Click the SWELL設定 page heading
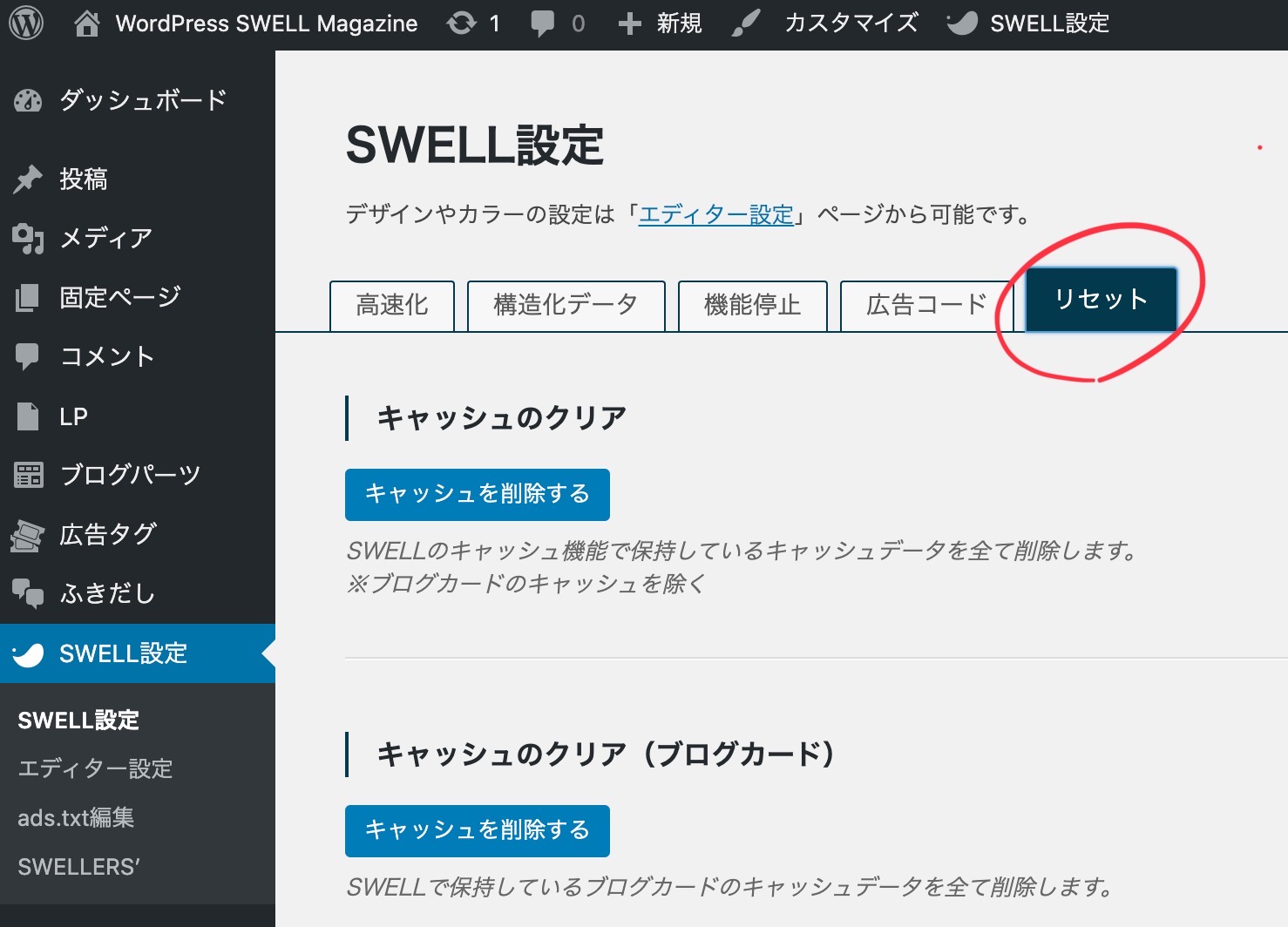1288x927 pixels. [x=475, y=145]
